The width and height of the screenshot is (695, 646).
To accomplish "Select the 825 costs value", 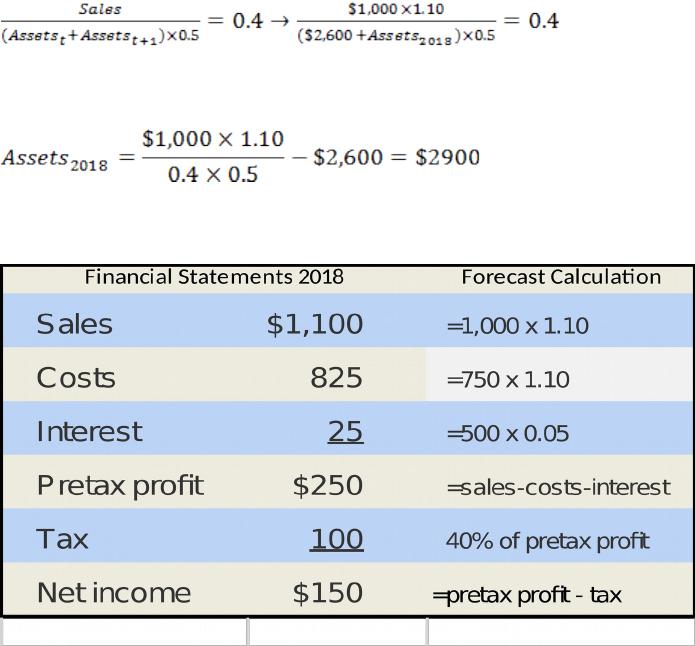I will pos(336,378).
